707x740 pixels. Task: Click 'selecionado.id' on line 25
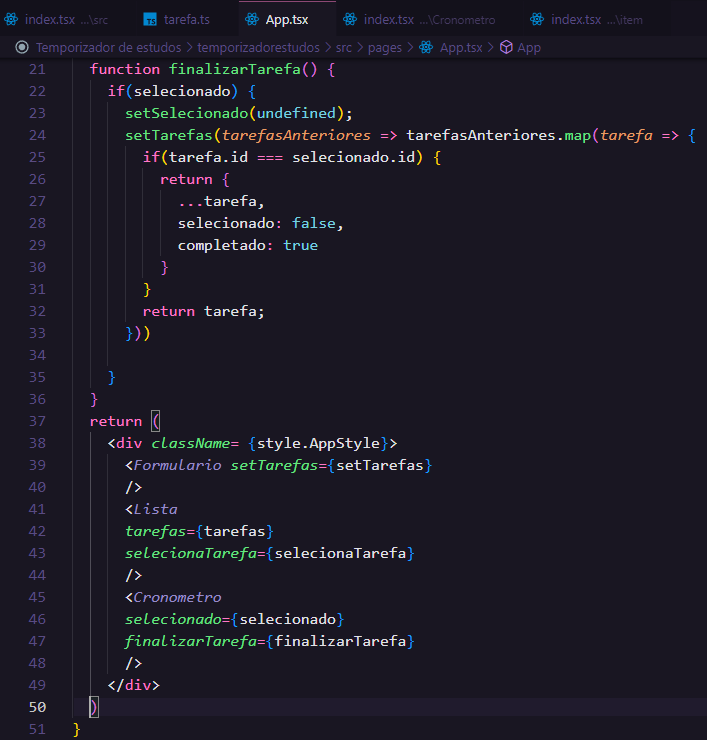click(354, 157)
